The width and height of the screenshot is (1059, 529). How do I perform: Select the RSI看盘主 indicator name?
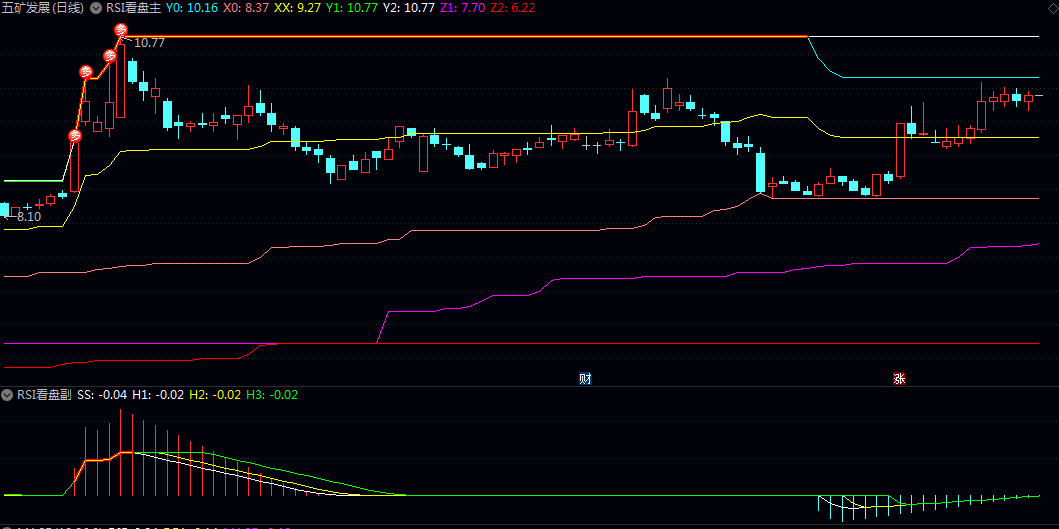(133, 8)
